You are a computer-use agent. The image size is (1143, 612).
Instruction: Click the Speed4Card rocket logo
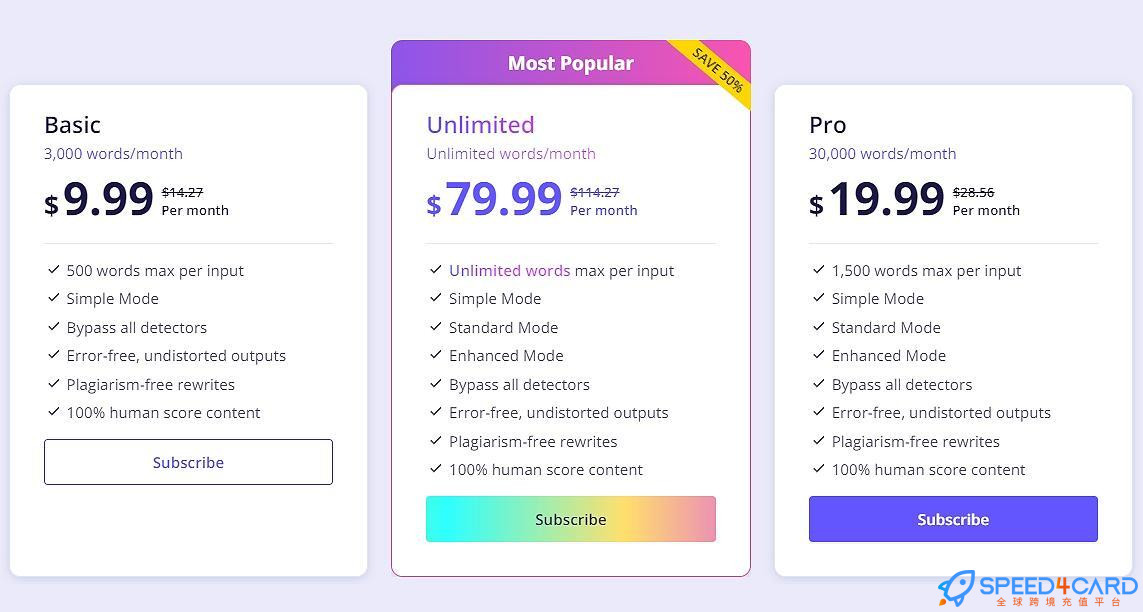(x=957, y=588)
